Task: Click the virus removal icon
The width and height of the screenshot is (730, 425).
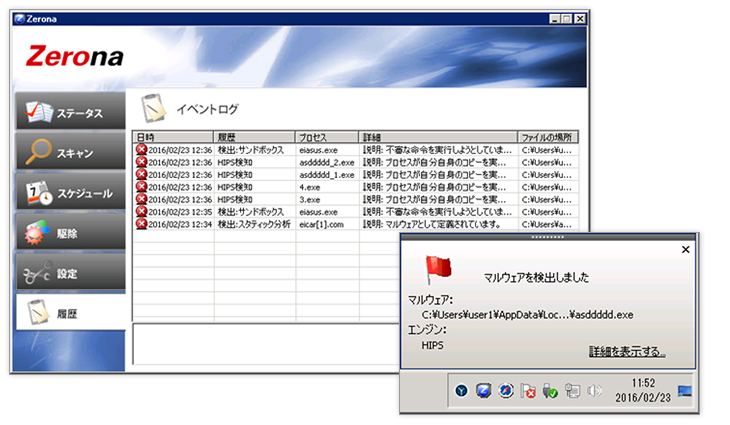Action: tap(37, 232)
